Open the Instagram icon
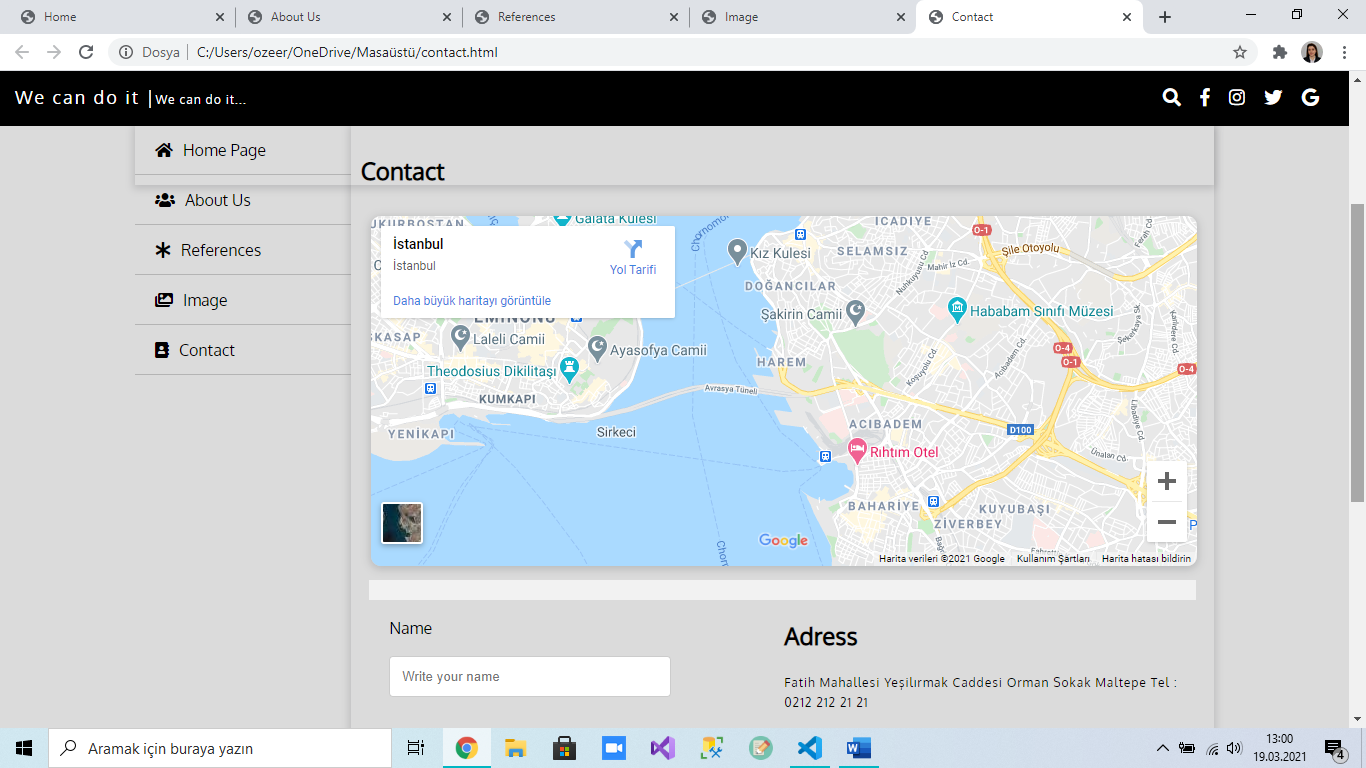Image resolution: width=1366 pixels, height=768 pixels. (1237, 97)
